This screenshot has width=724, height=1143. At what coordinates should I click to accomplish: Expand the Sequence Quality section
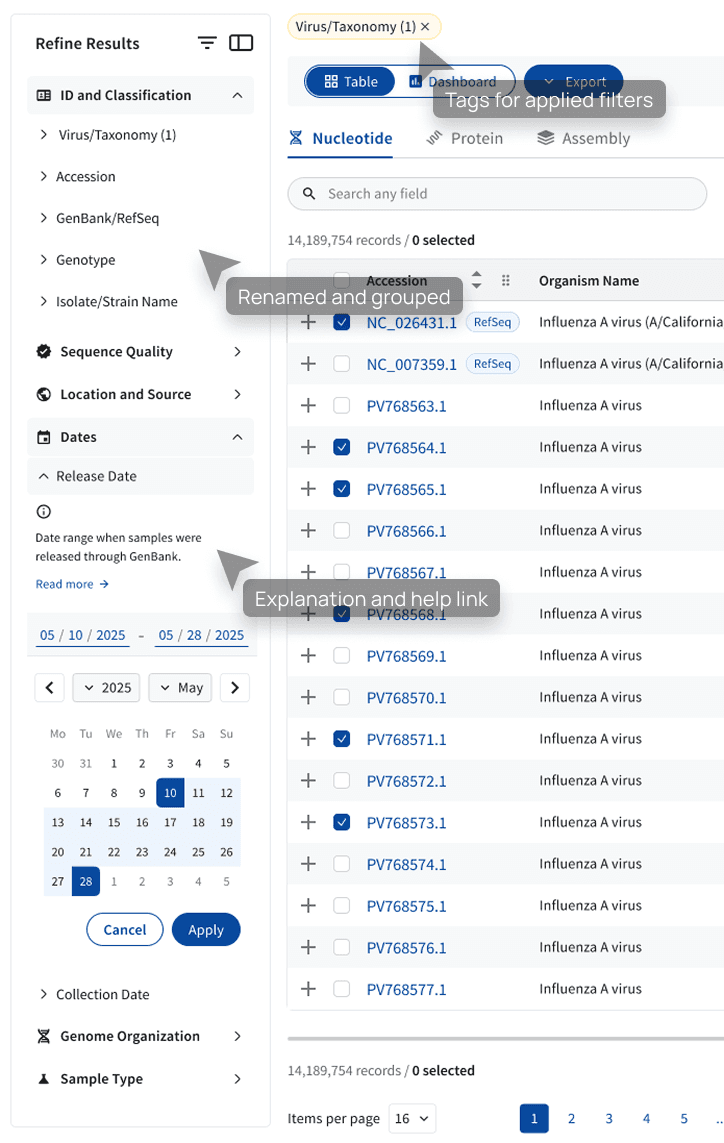coord(140,352)
